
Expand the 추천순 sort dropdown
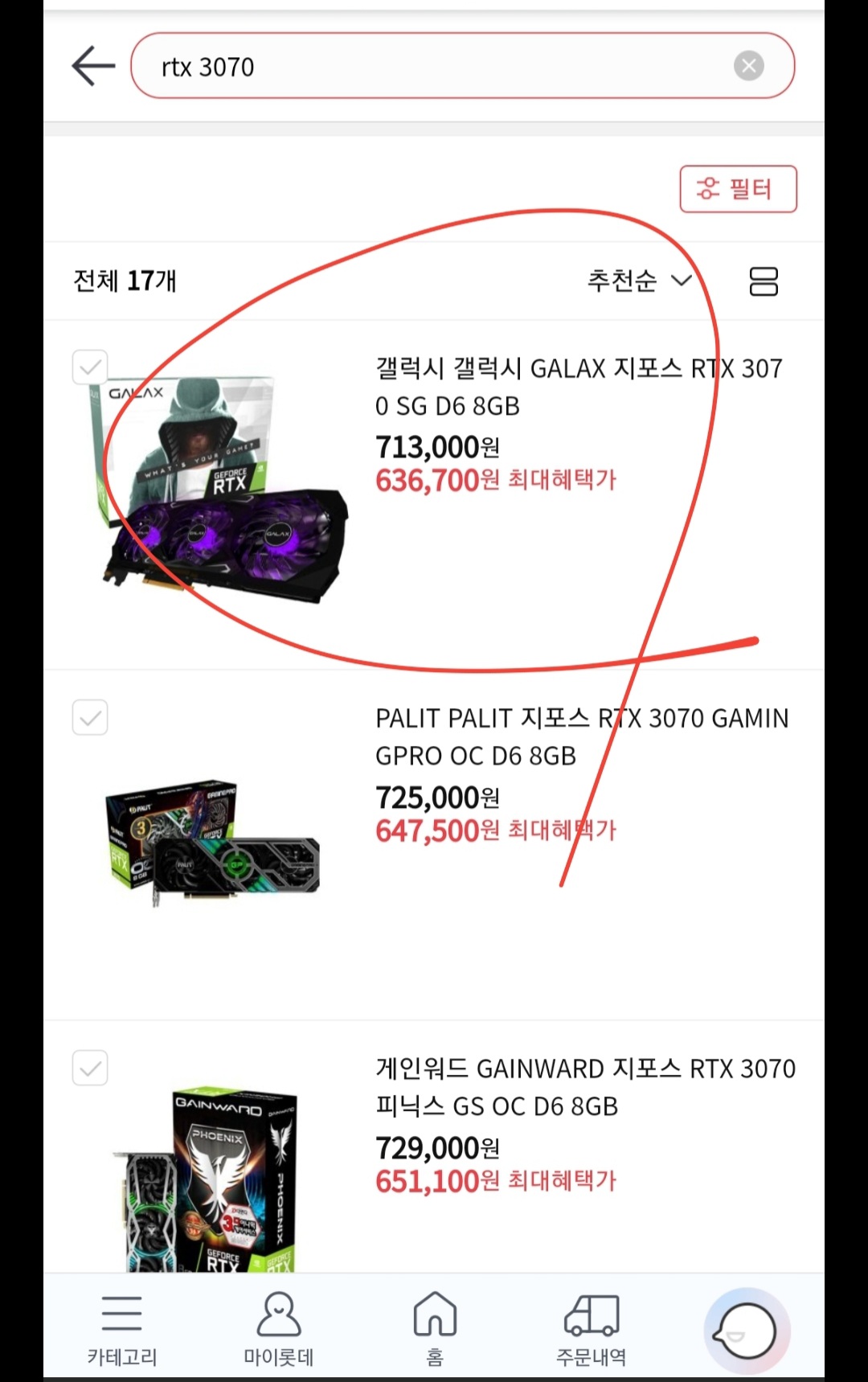click(639, 281)
